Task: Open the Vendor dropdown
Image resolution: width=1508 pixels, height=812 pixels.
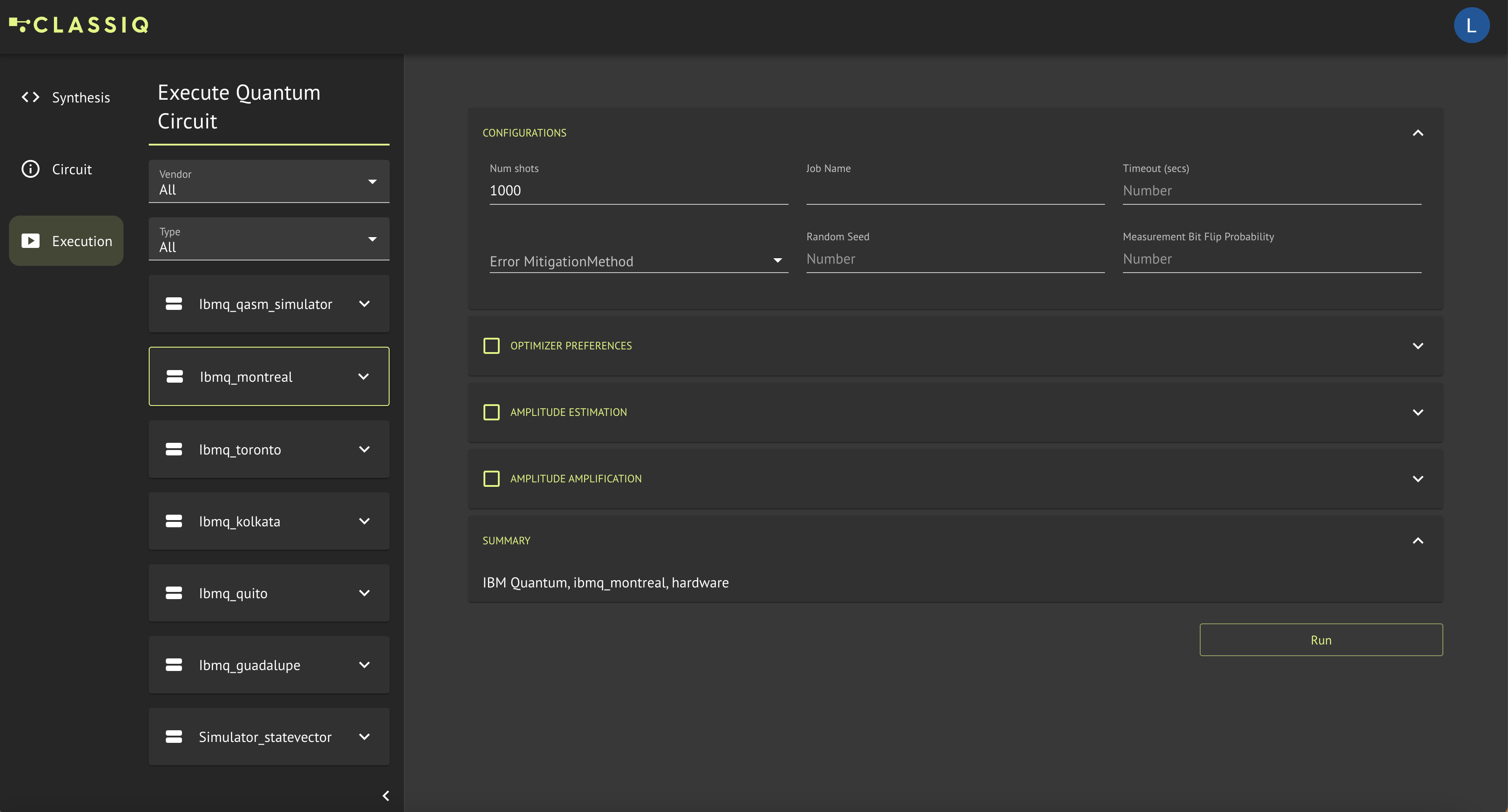Action: point(269,181)
